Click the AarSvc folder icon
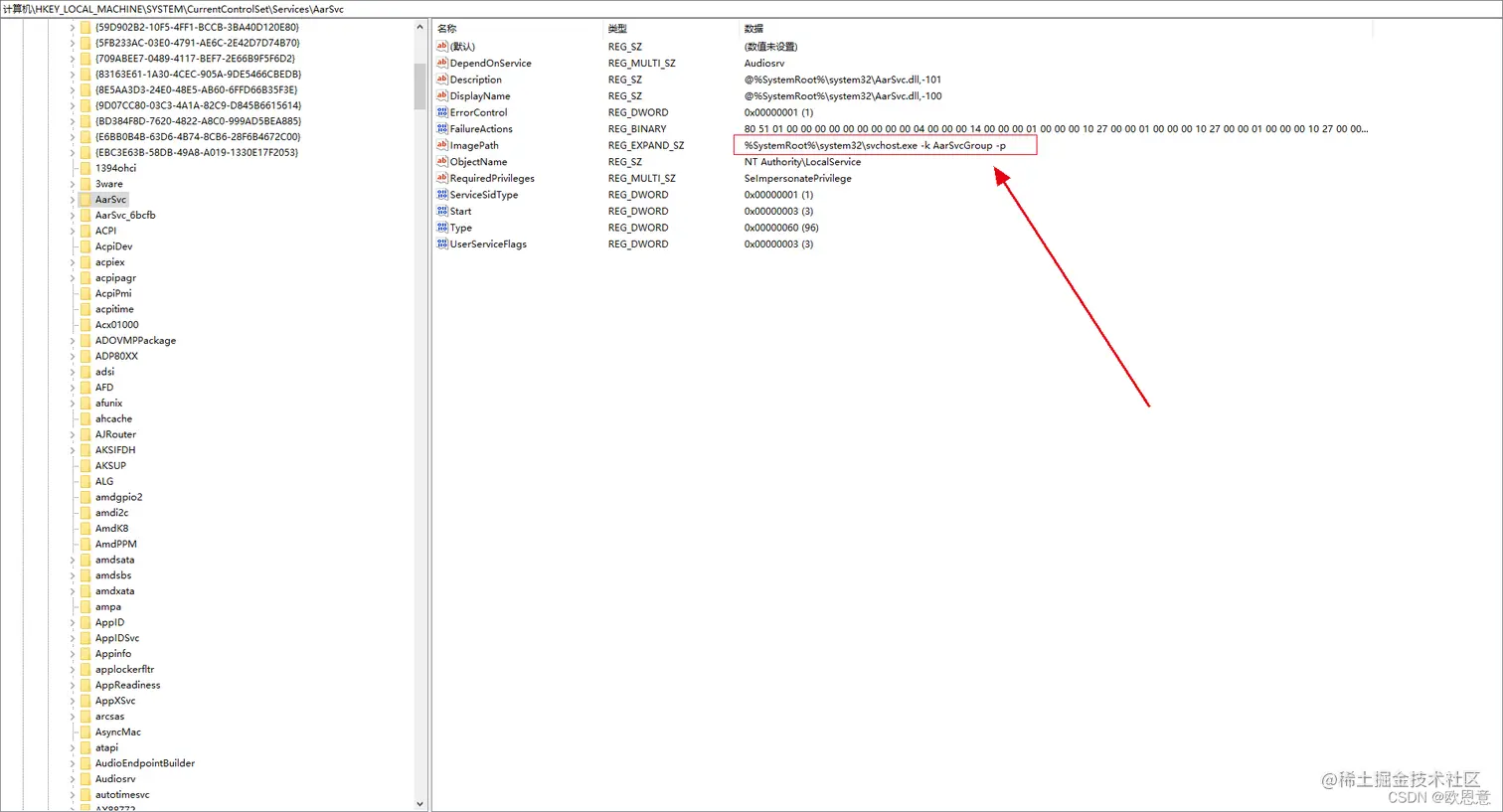Screen dimensions: 1503x812 click(85, 200)
